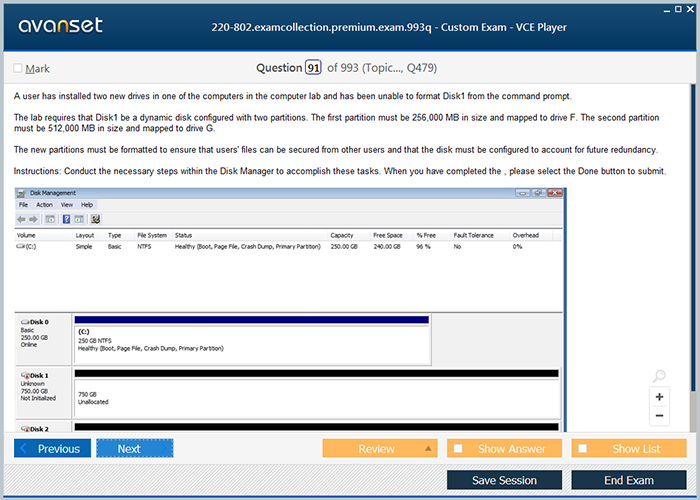The image size is (700, 500).
Task: Click the Healthy status cell for (C:)
Action: tap(248, 246)
